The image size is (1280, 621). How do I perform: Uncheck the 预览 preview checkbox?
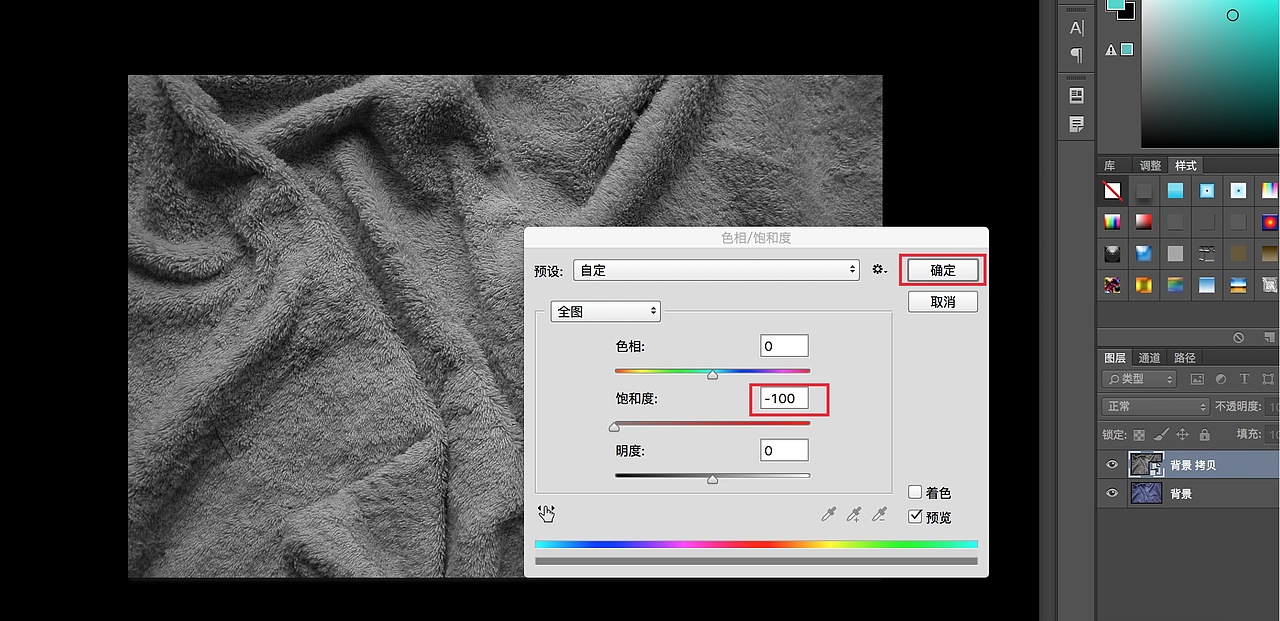(x=915, y=517)
